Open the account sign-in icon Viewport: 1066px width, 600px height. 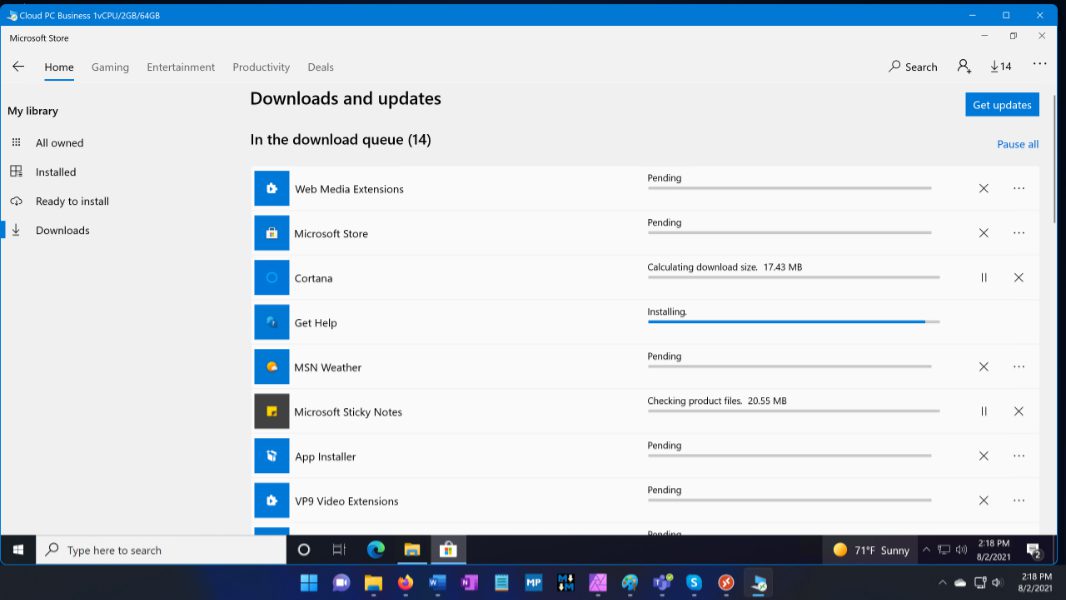click(963, 66)
